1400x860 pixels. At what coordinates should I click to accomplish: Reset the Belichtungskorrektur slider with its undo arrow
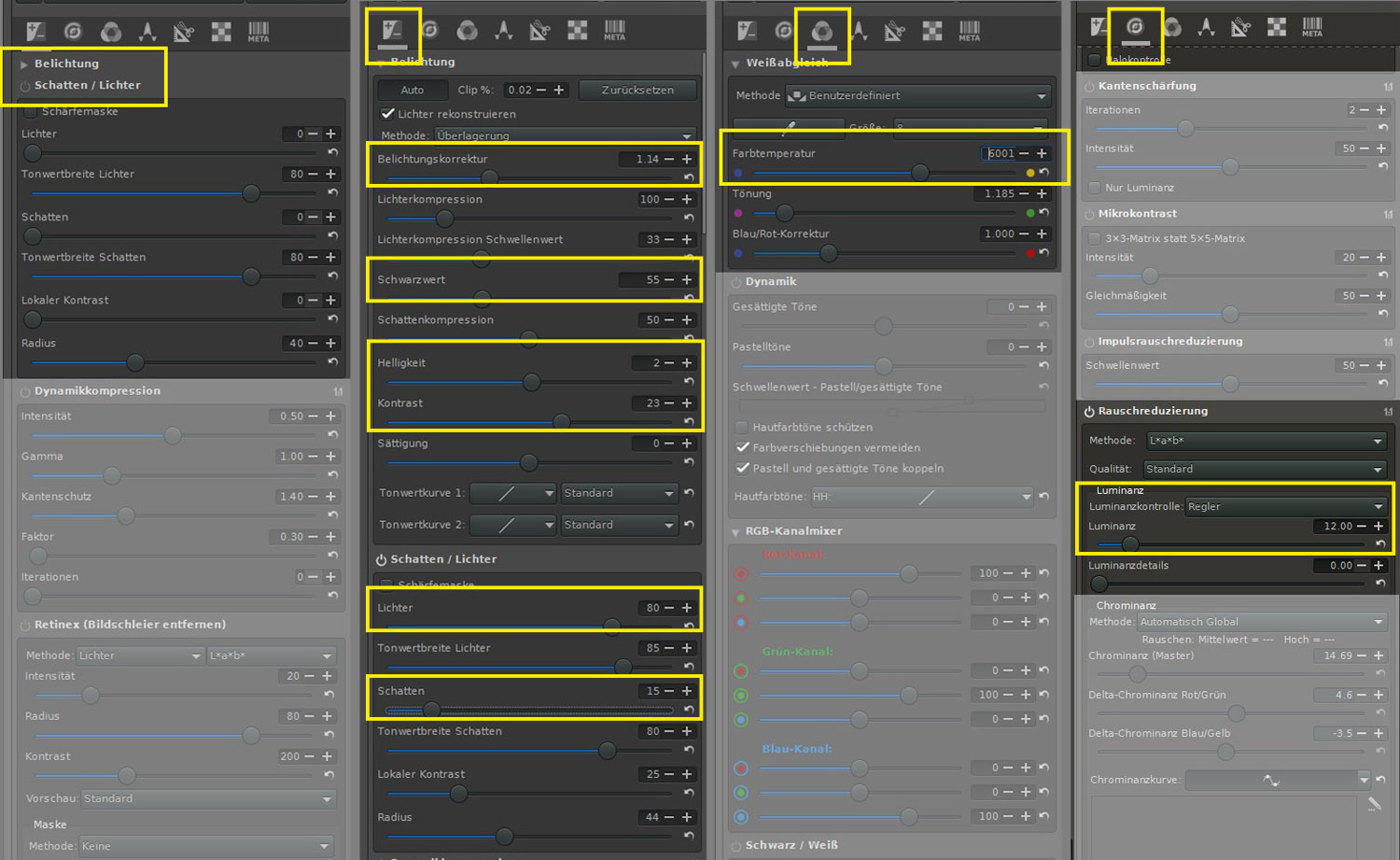tap(689, 177)
